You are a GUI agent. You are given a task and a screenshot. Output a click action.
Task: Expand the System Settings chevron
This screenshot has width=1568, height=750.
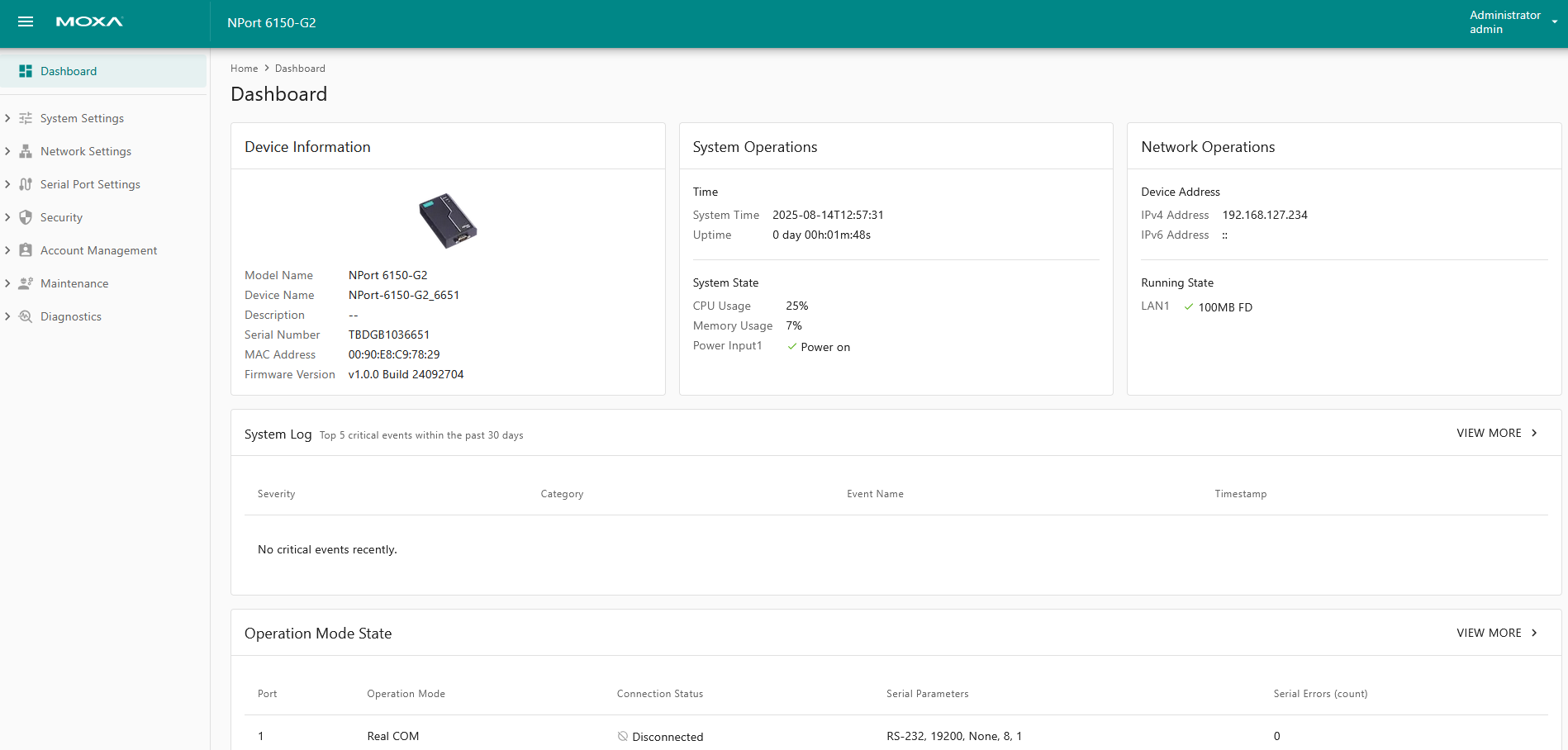point(7,118)
